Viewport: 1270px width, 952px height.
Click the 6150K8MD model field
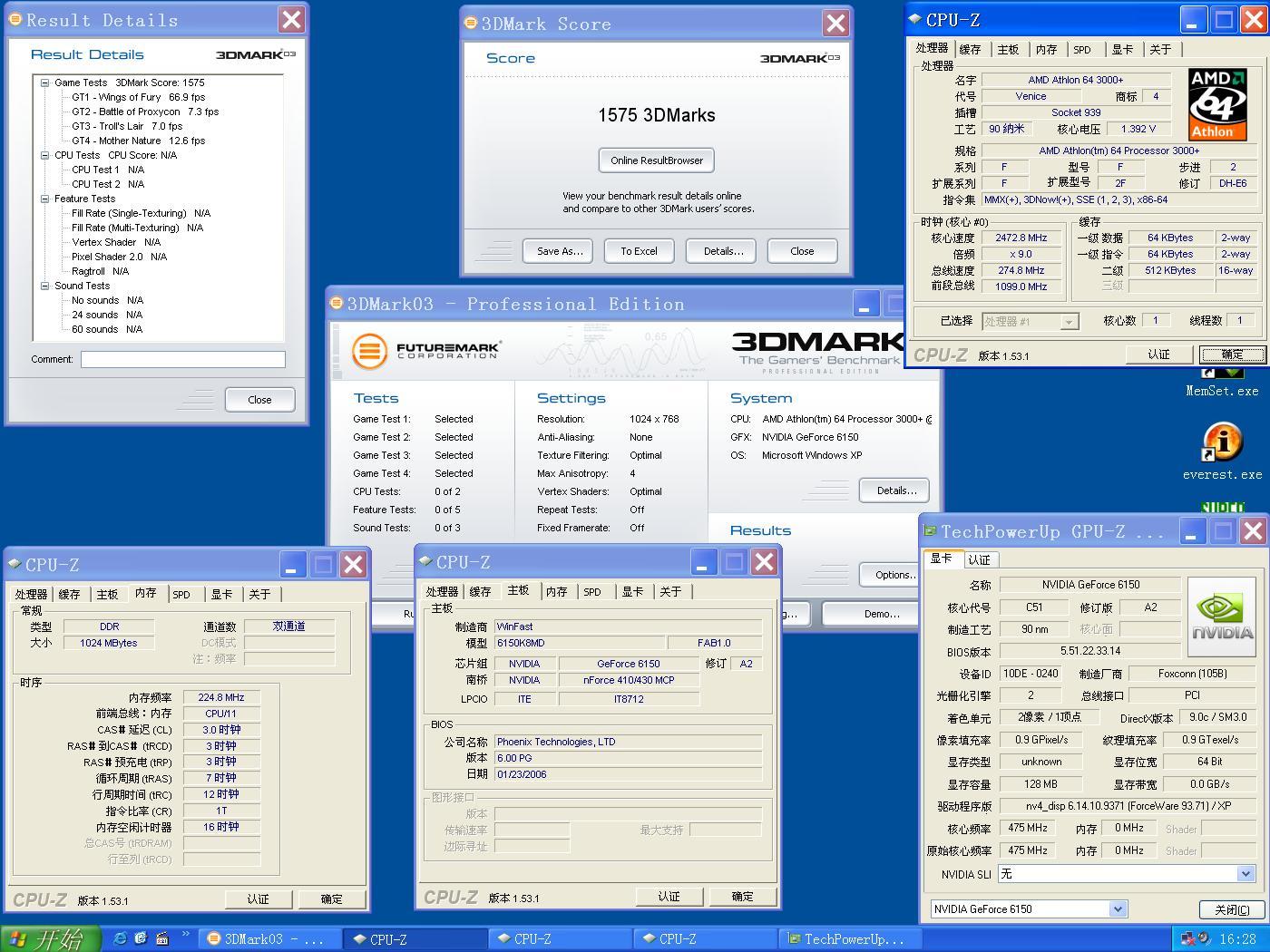(x=580, y=643)
